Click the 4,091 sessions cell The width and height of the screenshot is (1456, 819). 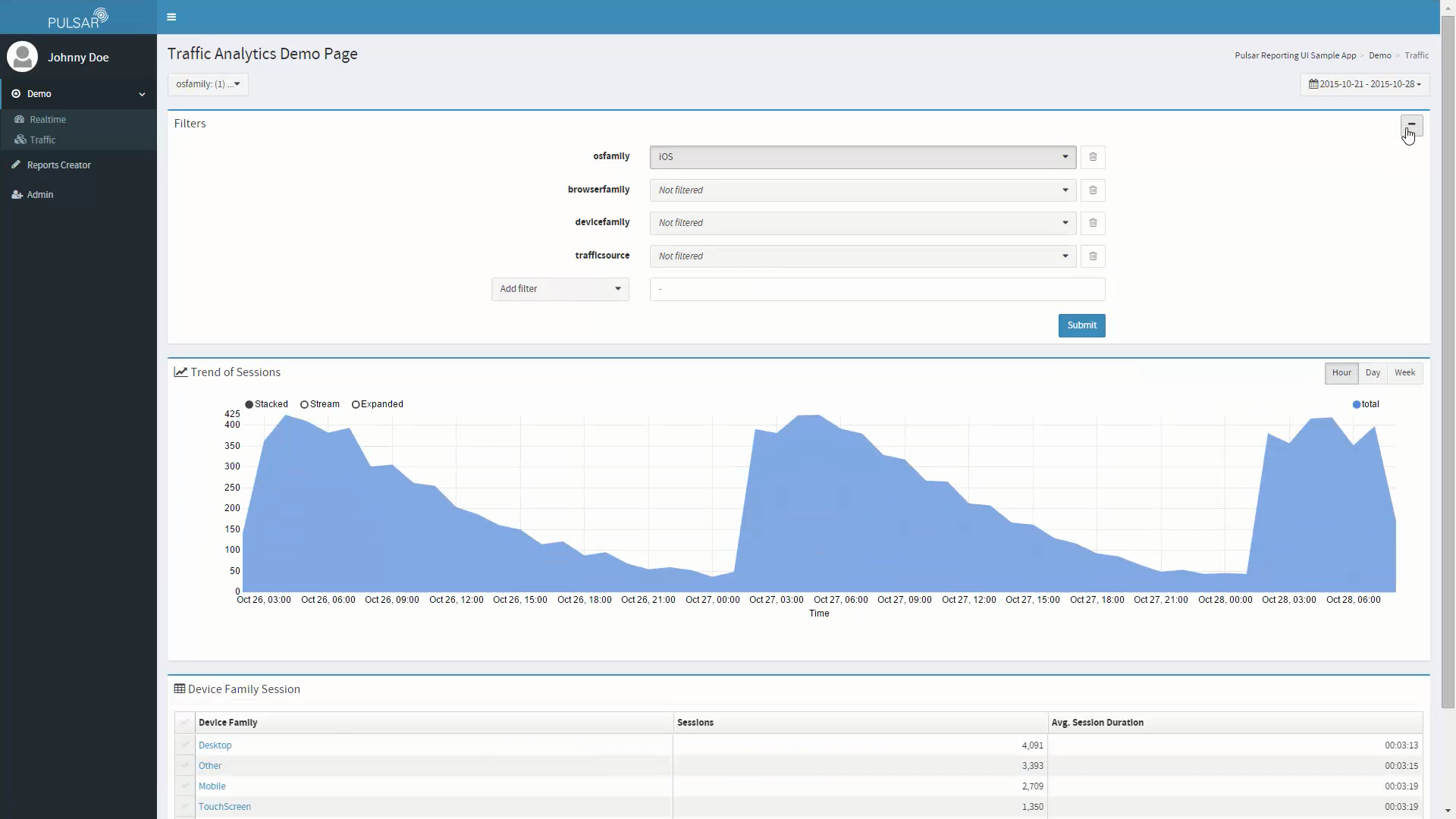(x=860, y=745)
